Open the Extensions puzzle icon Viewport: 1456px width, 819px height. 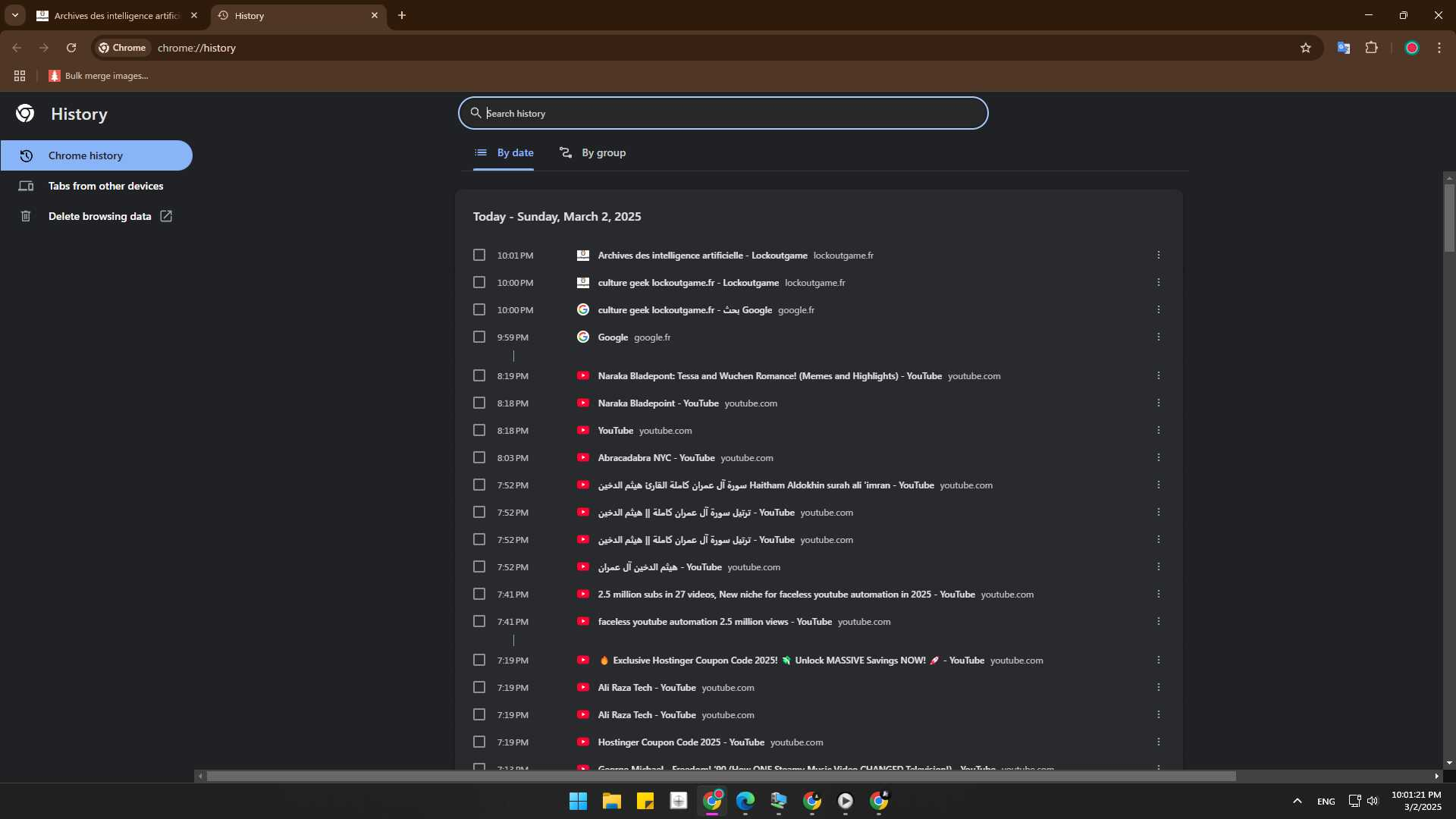[x=1371, y=48]
